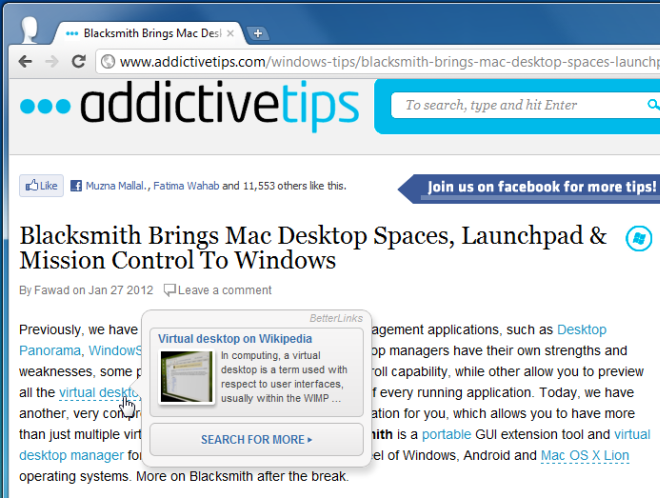The width and height of the screenshot is (660, 498).
Task: Click the article headline Blacksmith Brings Mac
Action: (x=313, y=248)
